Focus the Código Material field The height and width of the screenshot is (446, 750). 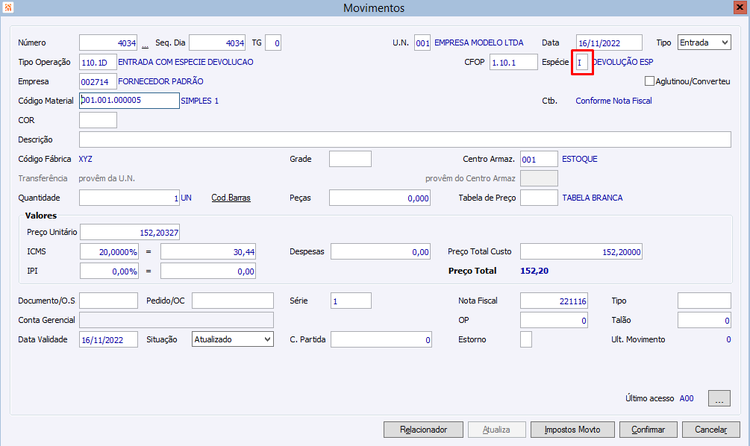(x=129, y=100)
